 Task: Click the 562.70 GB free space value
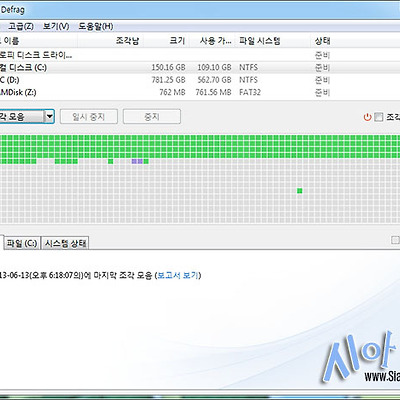pos(214,80)
